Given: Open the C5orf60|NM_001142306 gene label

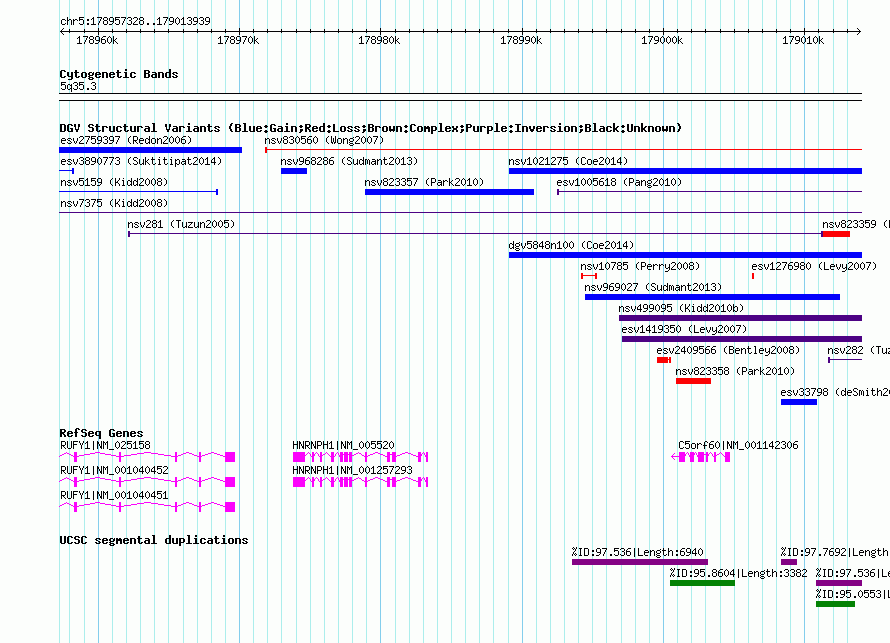Looking at the screenshot, I should click(738, 446).
